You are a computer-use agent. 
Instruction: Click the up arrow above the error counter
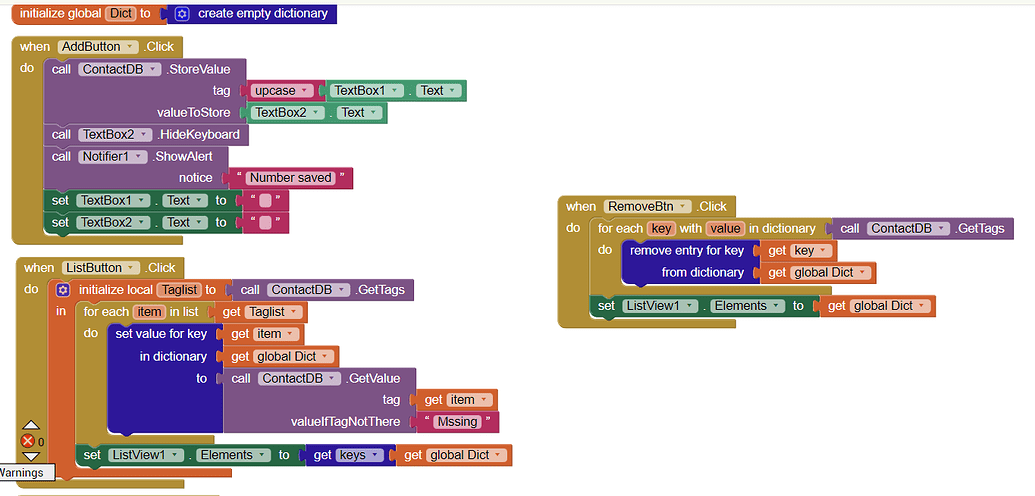[30, 426]
